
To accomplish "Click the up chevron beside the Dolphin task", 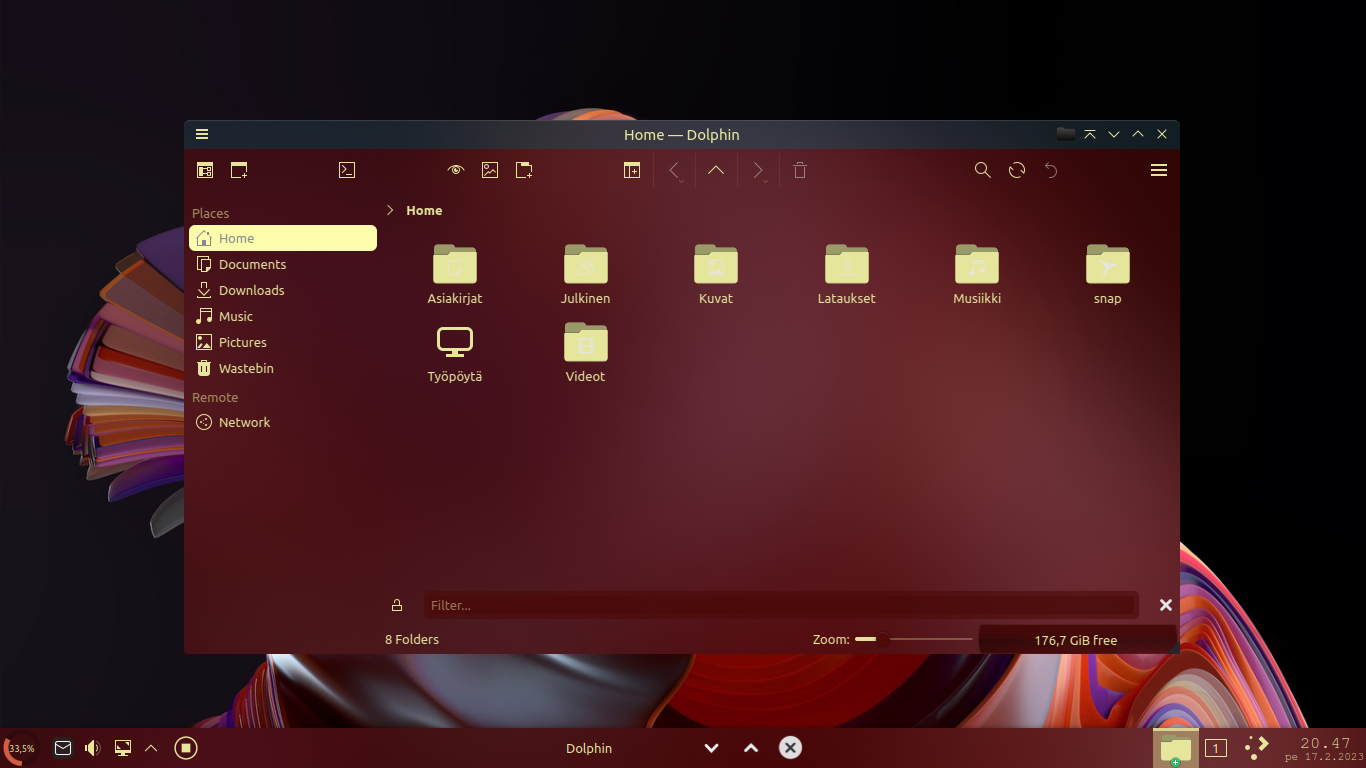I will [x=751, y=748].
